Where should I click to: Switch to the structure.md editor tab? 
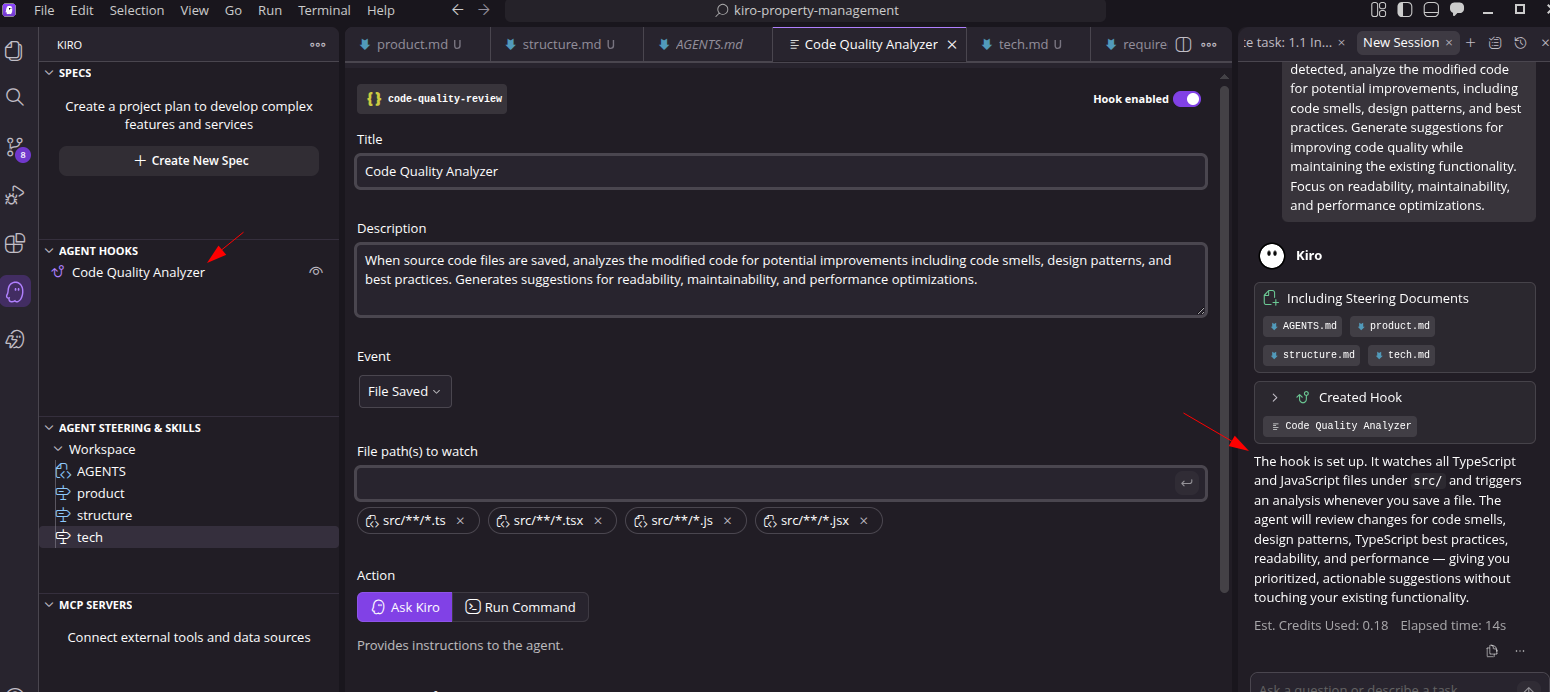click(567, 45)
